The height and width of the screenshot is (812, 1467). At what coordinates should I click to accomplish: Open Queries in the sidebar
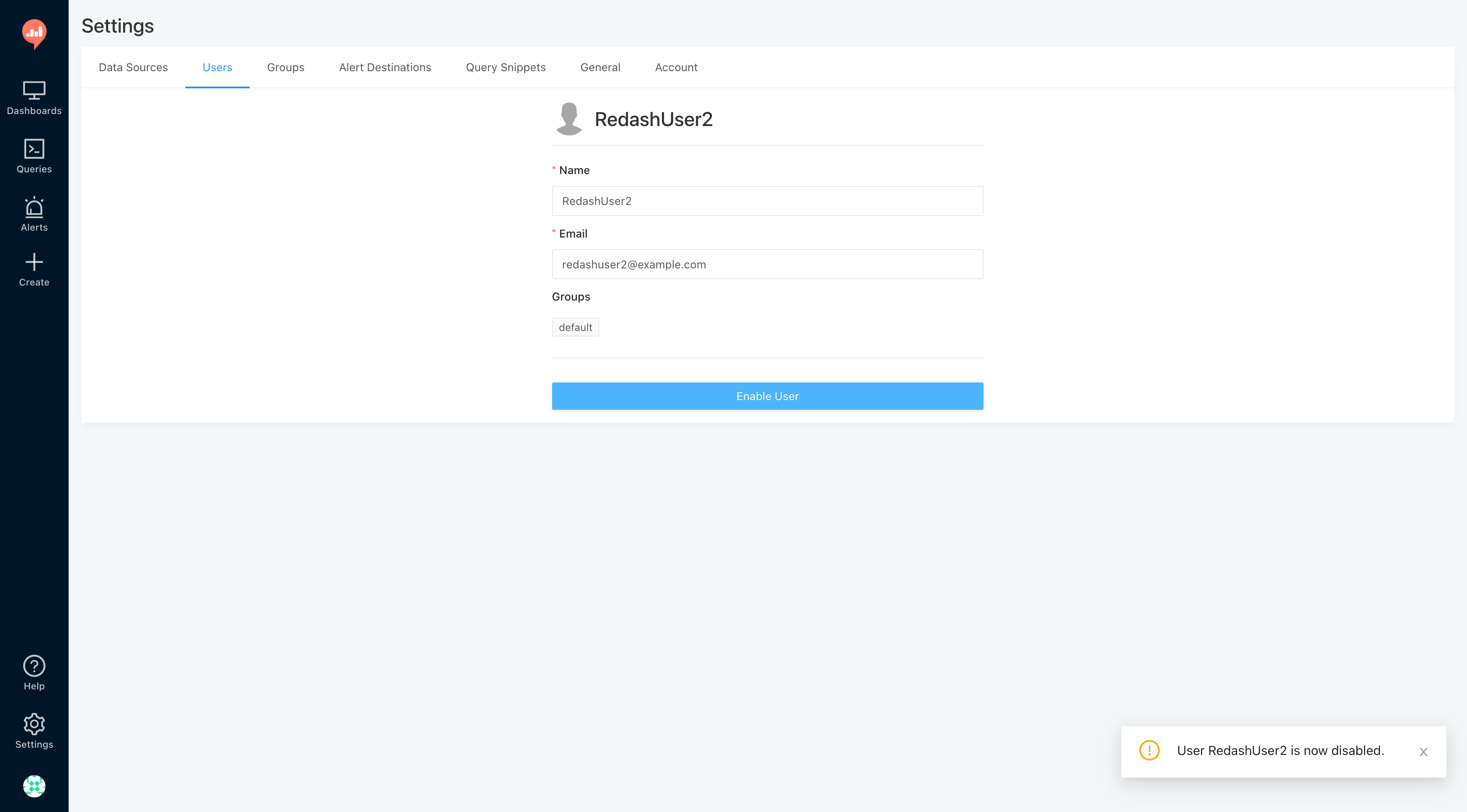point(34,156)
